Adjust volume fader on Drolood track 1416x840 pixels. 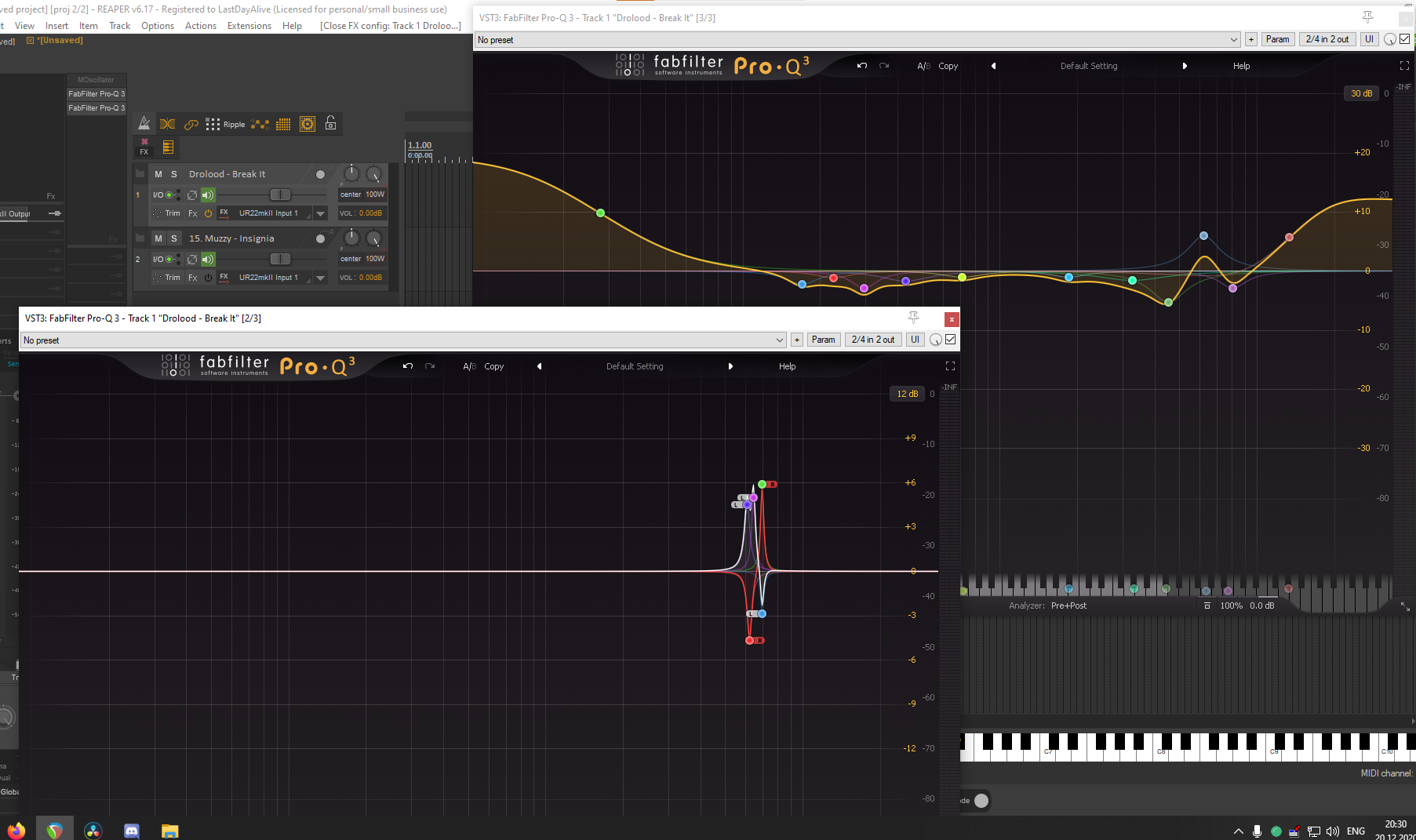(x=280, y=195)
